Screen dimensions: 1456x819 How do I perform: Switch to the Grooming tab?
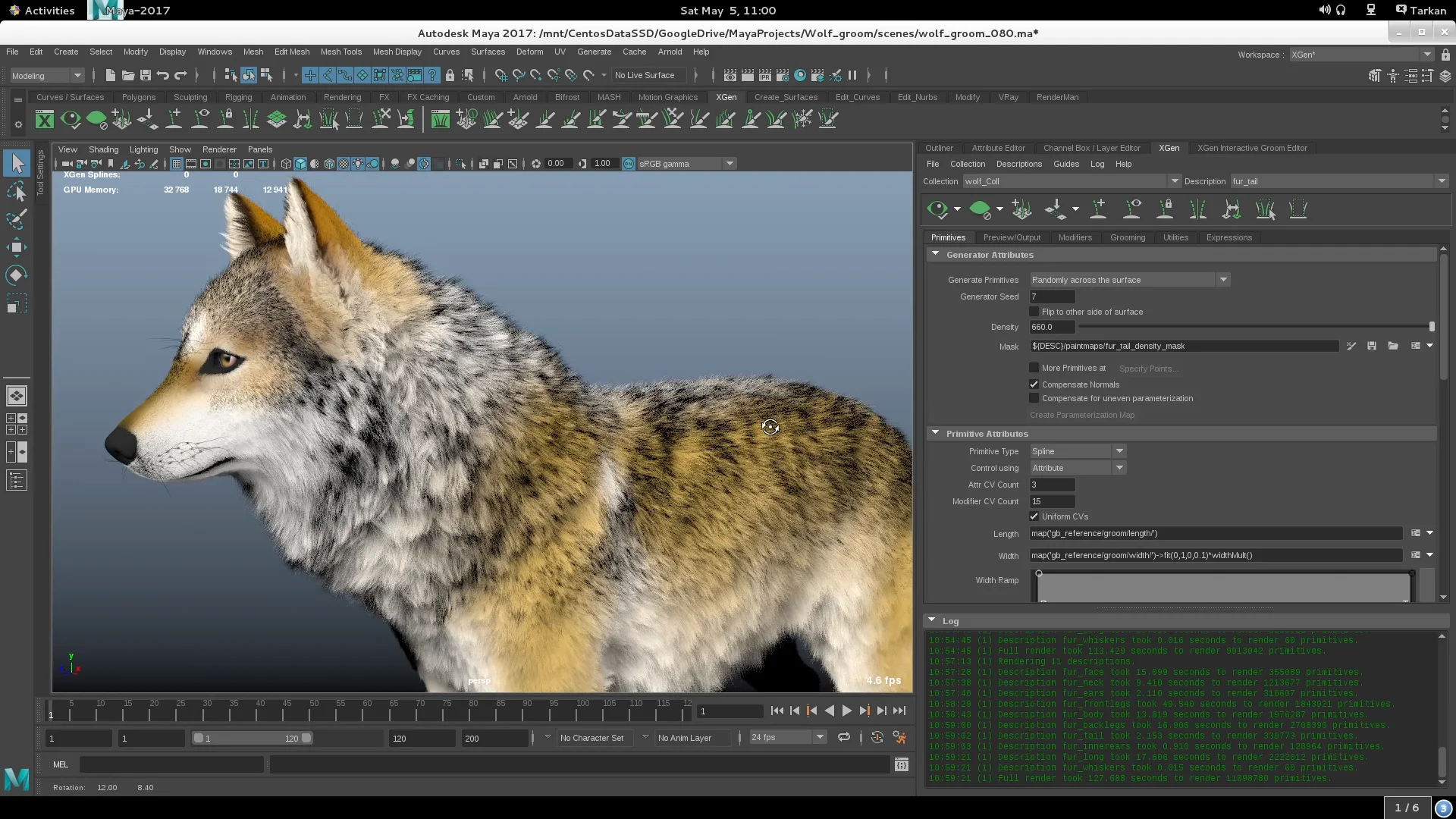1127,237
